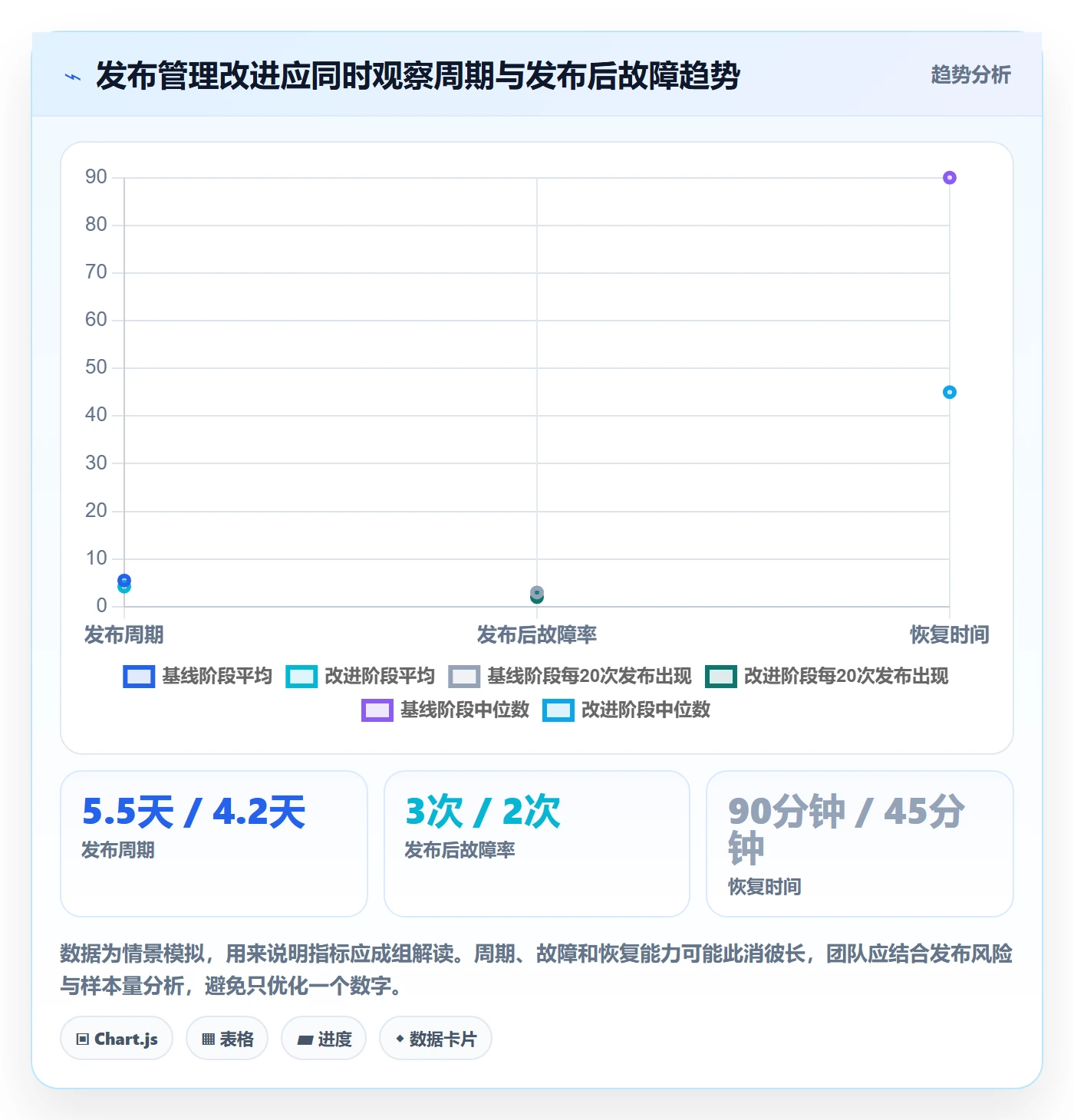Click the 5.5天 / 4.2天 value
Viewport: 1074px width, 1120px height.
[194, 812]
